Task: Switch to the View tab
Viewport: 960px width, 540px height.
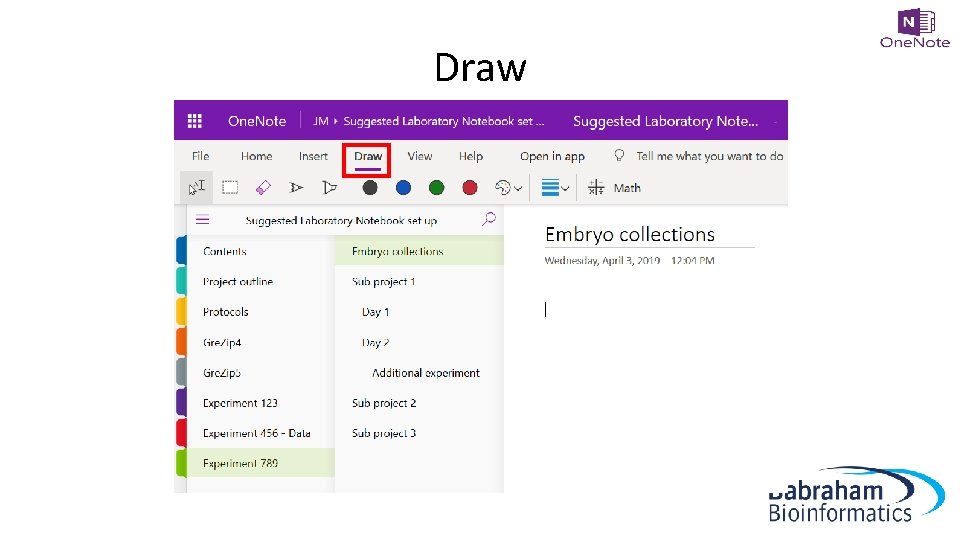Action: coord(420,156)
